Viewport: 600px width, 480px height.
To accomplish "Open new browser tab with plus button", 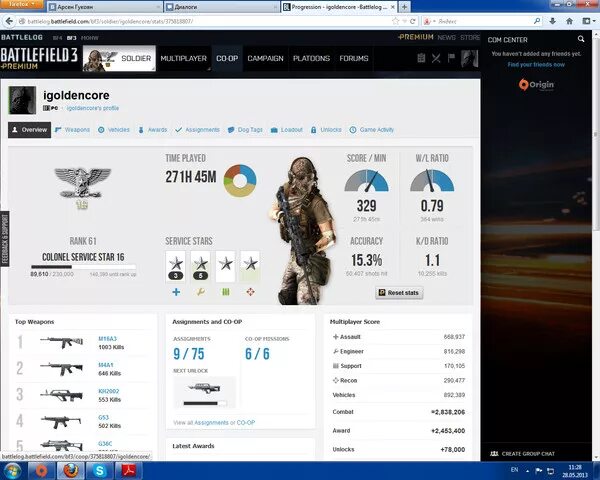I will (x=404, y=7).
